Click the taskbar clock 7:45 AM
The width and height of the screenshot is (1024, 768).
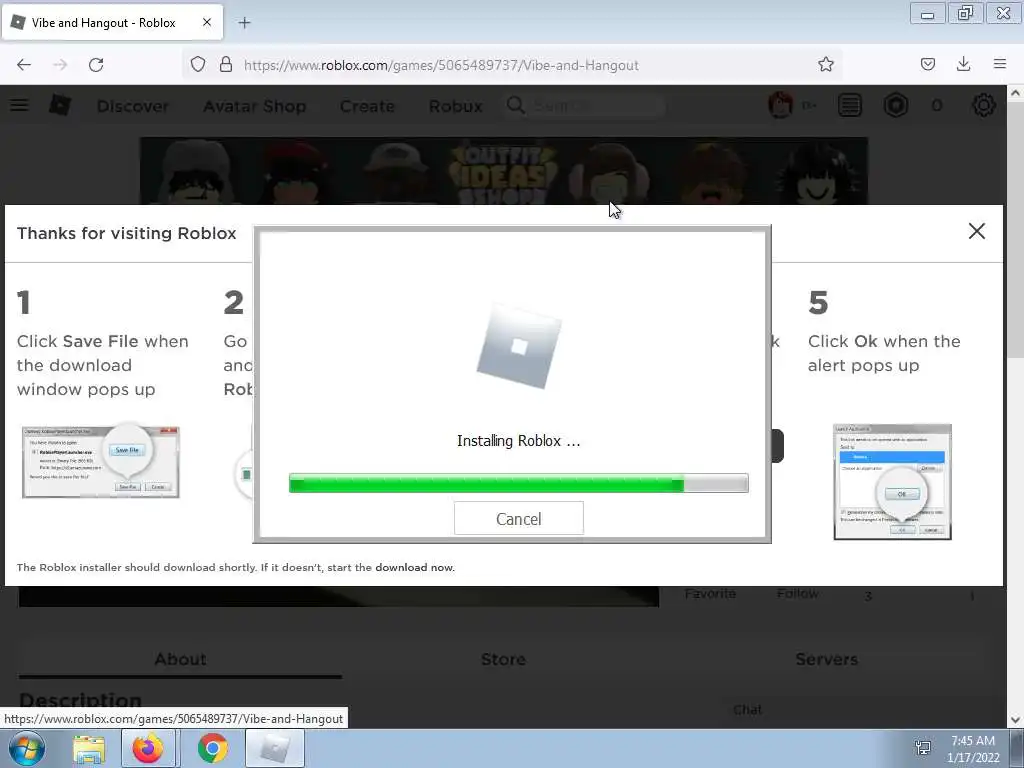click(973, 741)
